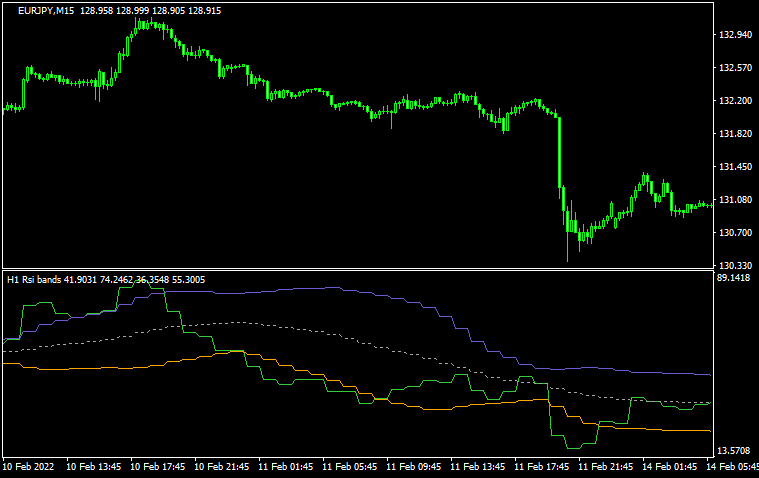Click the 14 Feb 01:45 time label
The image size is (759, 478).
669,466
